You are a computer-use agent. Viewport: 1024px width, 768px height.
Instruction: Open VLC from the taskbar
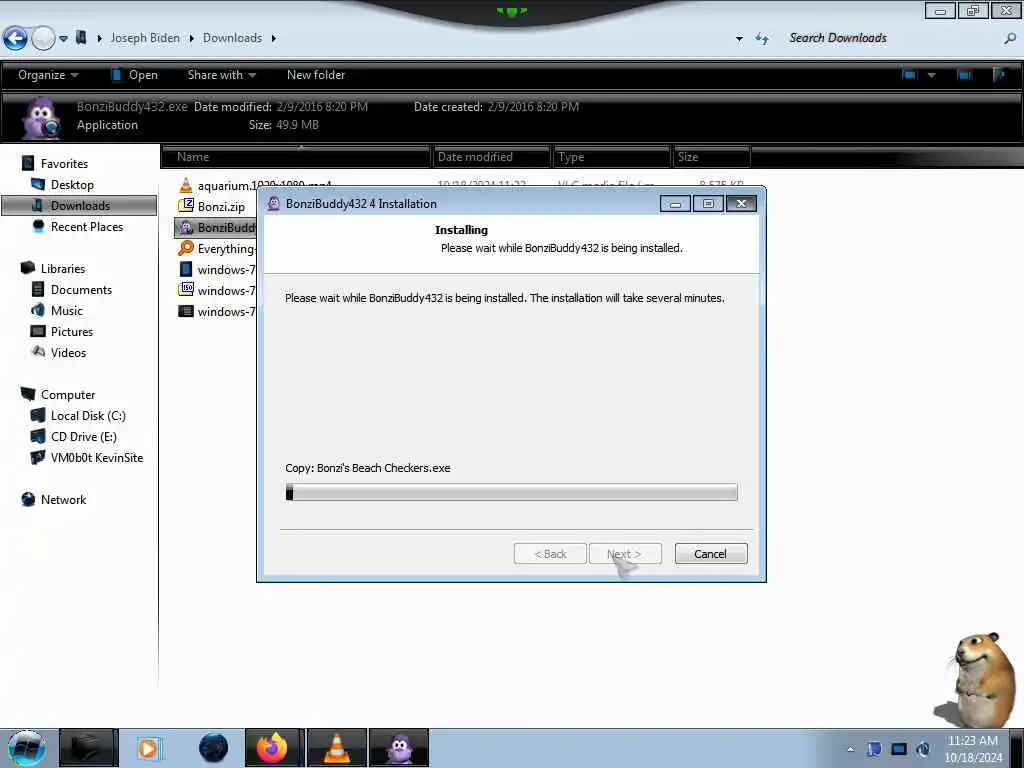[x=337, y=748]
